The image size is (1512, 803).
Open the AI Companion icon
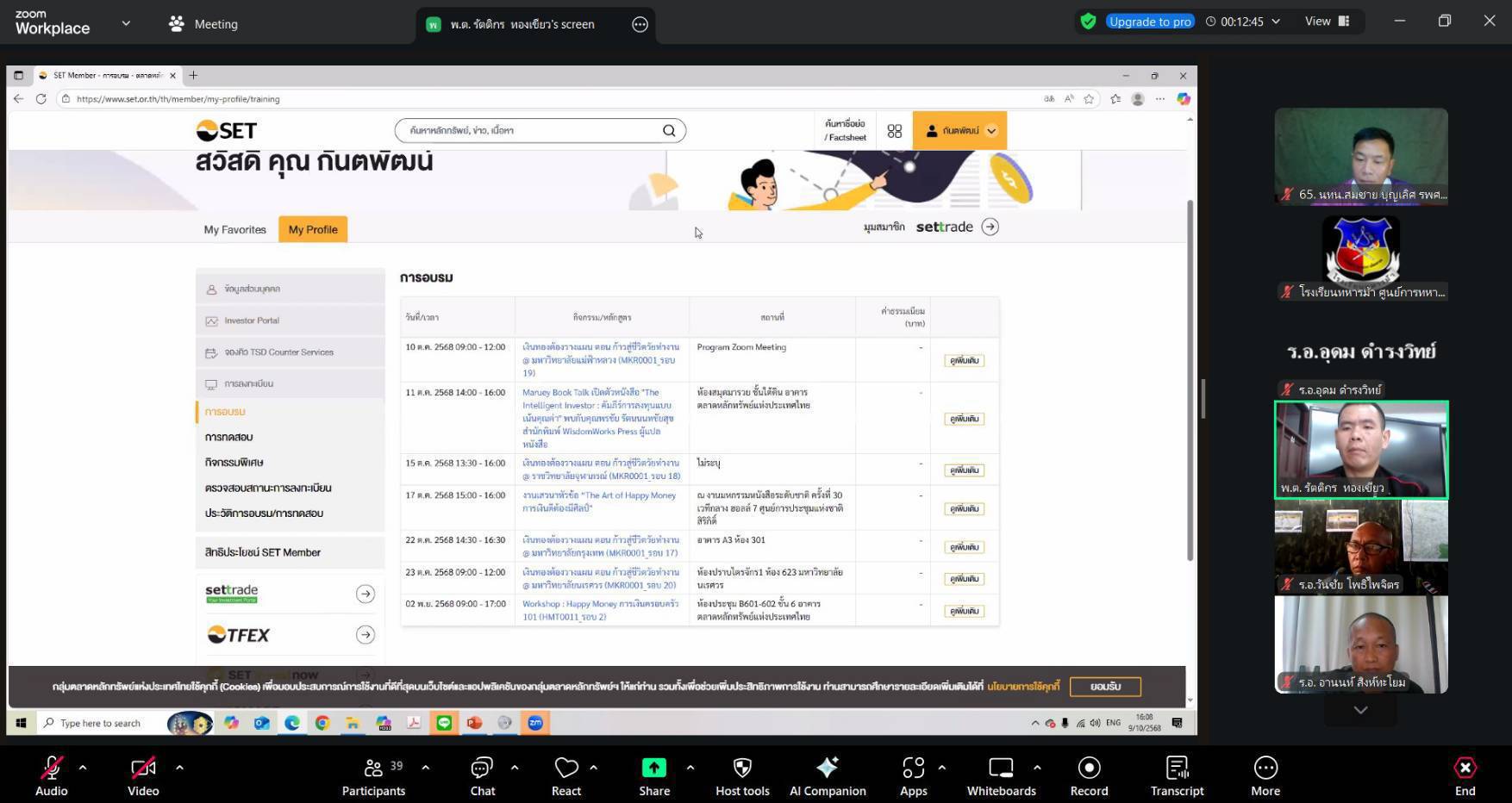[x=828, y=768]
